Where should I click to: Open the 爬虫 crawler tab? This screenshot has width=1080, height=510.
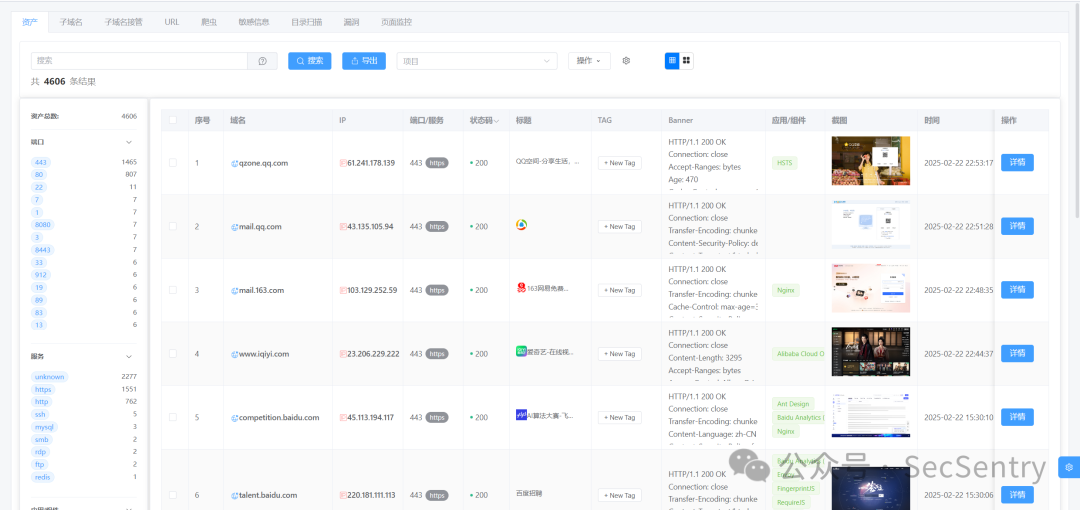coord(209,22)
